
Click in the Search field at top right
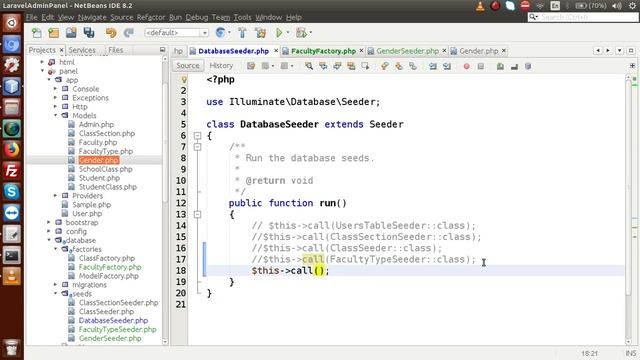click(x=583, y=17)
